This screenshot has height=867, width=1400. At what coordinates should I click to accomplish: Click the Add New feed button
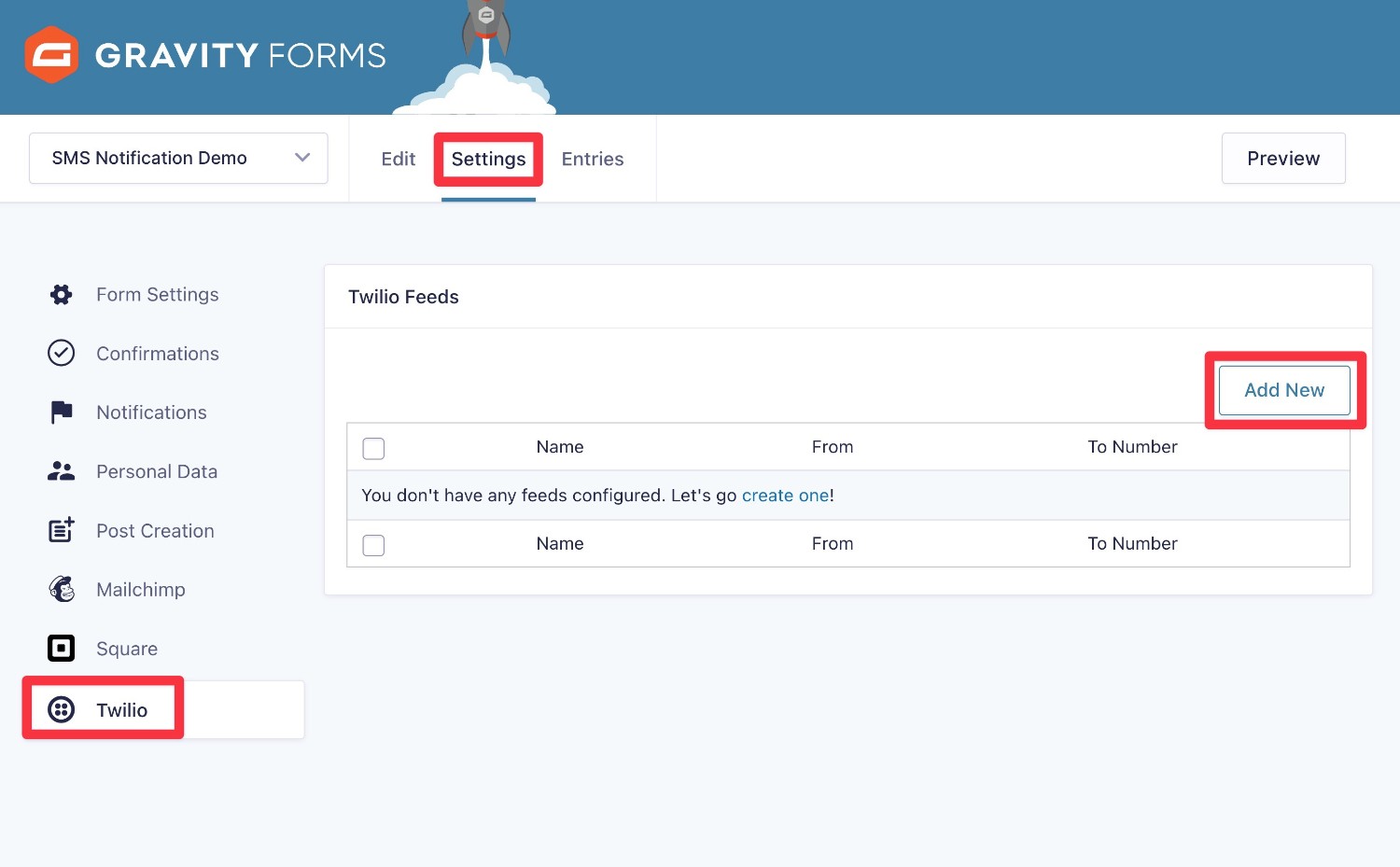1283,390
